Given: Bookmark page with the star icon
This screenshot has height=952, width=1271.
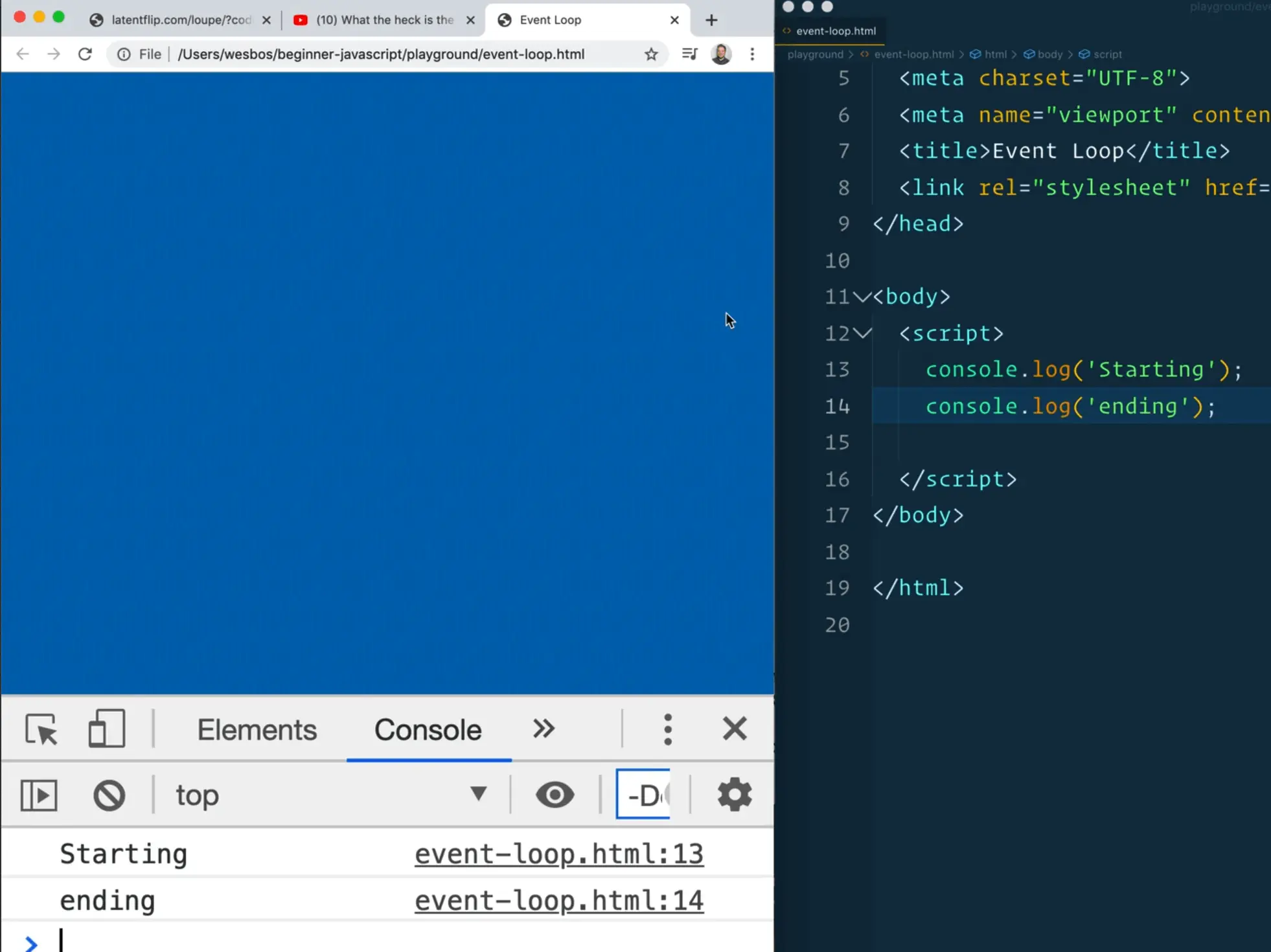Looking at the screenshot, I should pos(651,54).
